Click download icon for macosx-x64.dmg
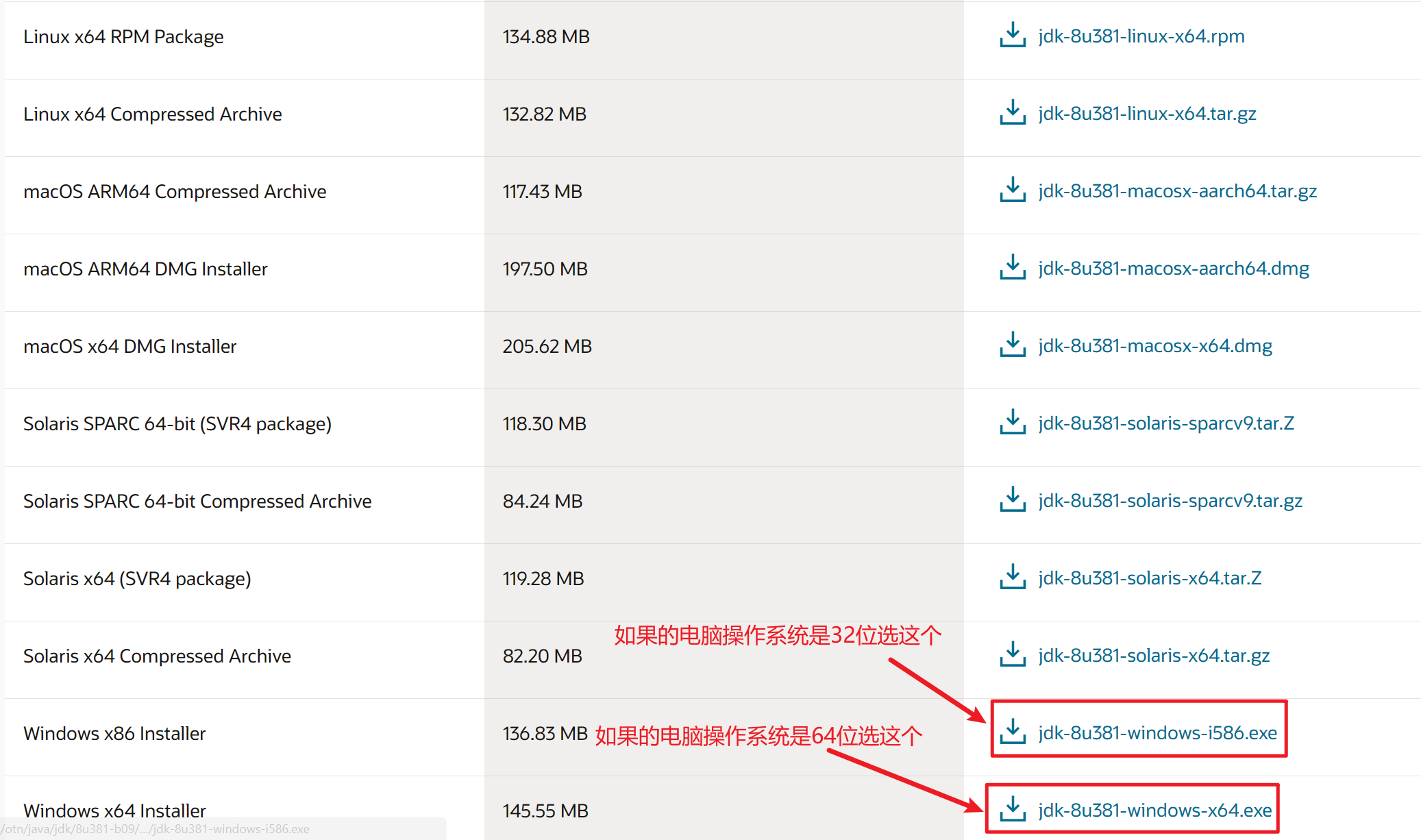The image size is (1421, 840). pyautogui.click(x=1012, y=345)
